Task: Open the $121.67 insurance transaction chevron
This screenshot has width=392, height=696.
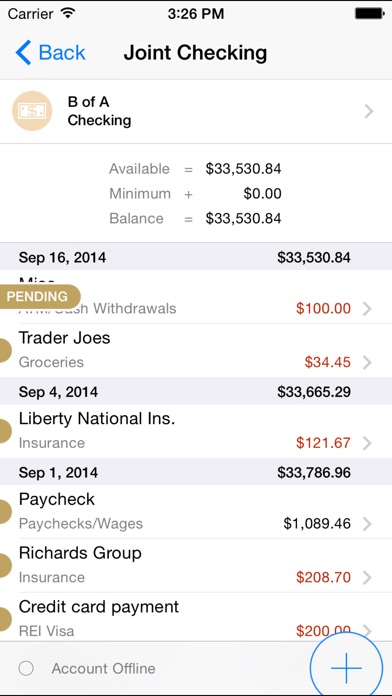Action: click(x=367, y=443)
